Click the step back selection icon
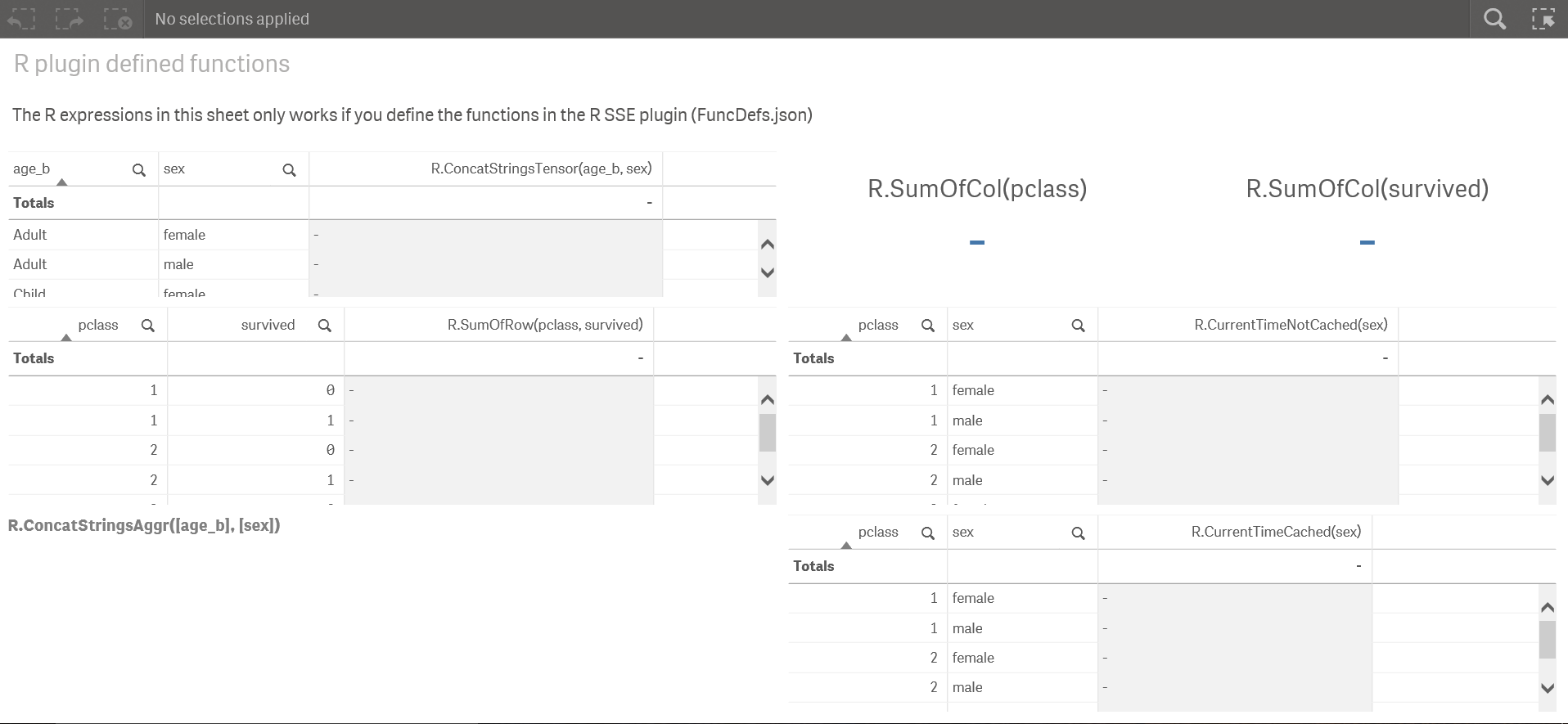The height and width of the screenshot is (724, 1568). click(22, 19)
